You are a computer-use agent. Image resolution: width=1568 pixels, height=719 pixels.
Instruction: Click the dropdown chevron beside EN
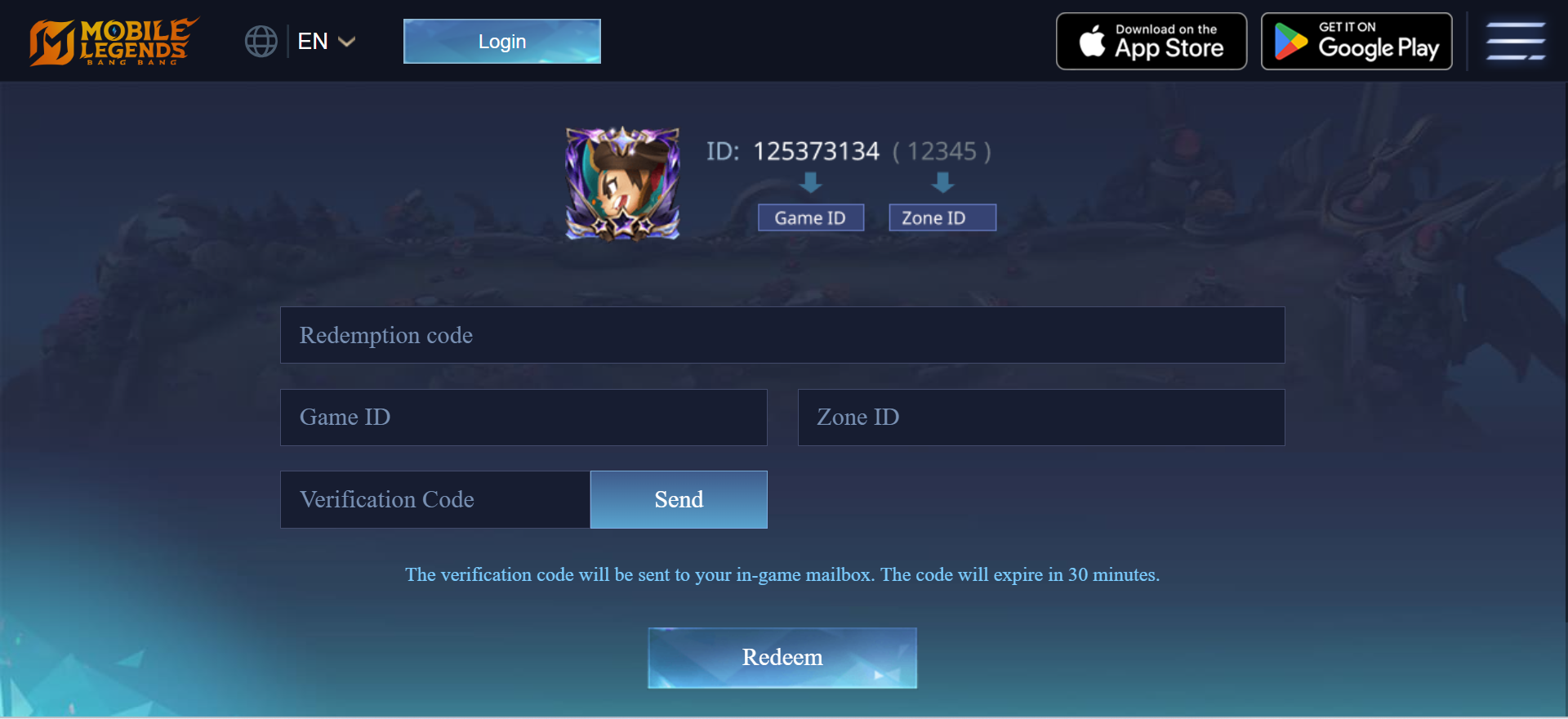click(x=347, y=42)
